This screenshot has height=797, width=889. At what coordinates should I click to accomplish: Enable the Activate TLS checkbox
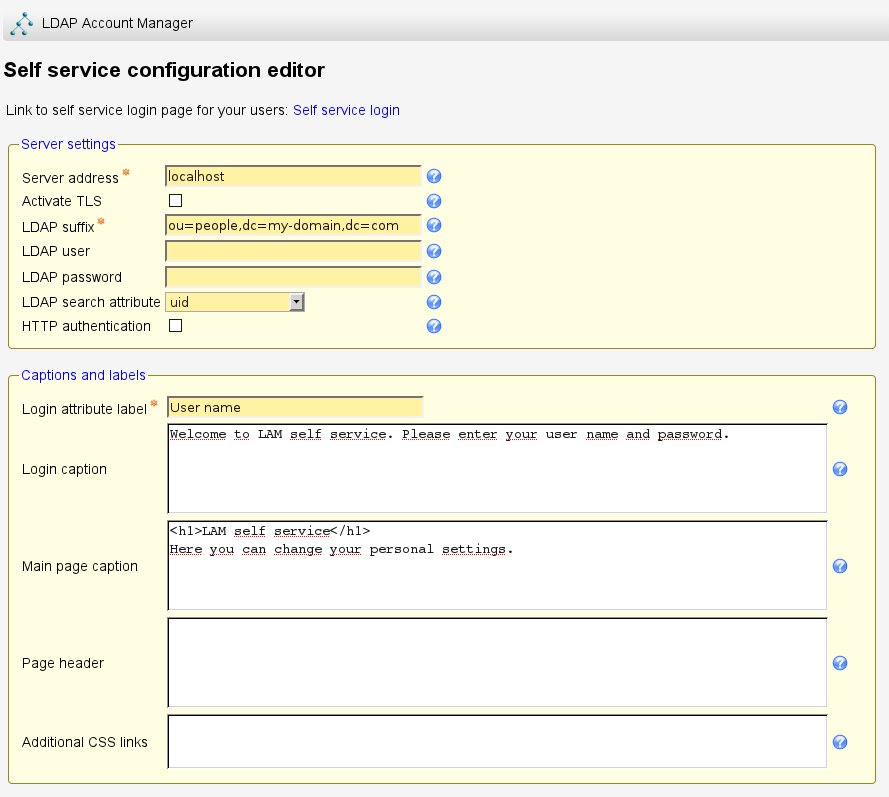175,201
